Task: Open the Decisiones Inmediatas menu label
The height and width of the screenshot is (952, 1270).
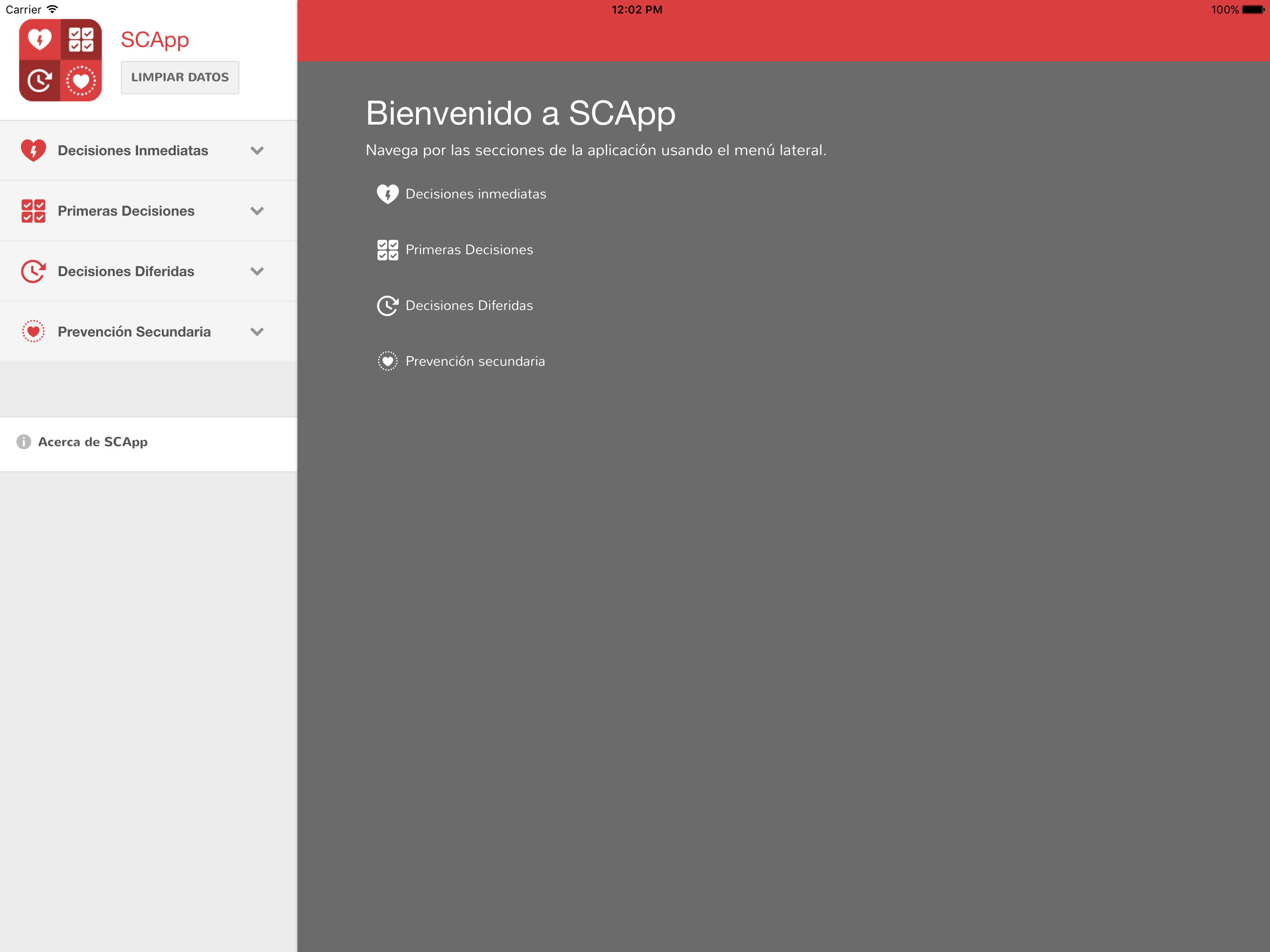Action: pos(132,151)
